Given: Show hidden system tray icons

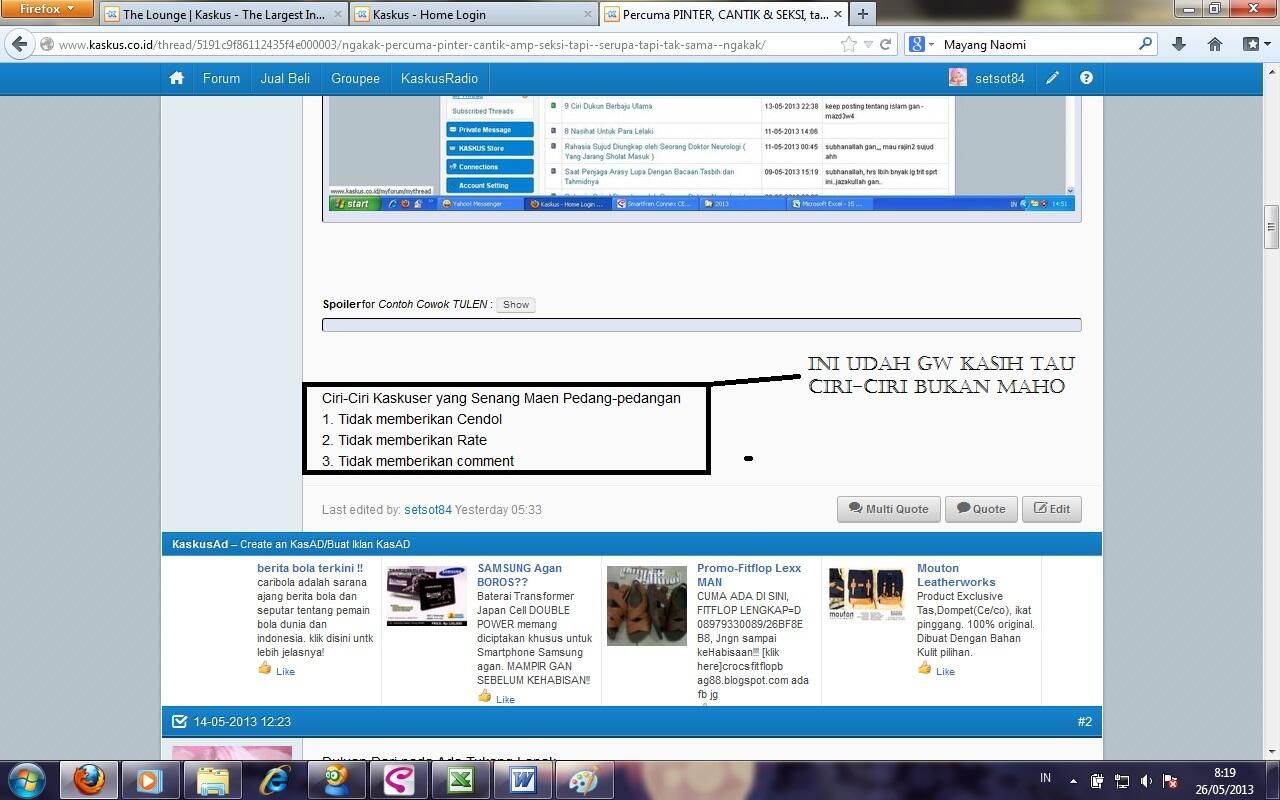Looking at the screenshot, I should [x=1074, y=781].
